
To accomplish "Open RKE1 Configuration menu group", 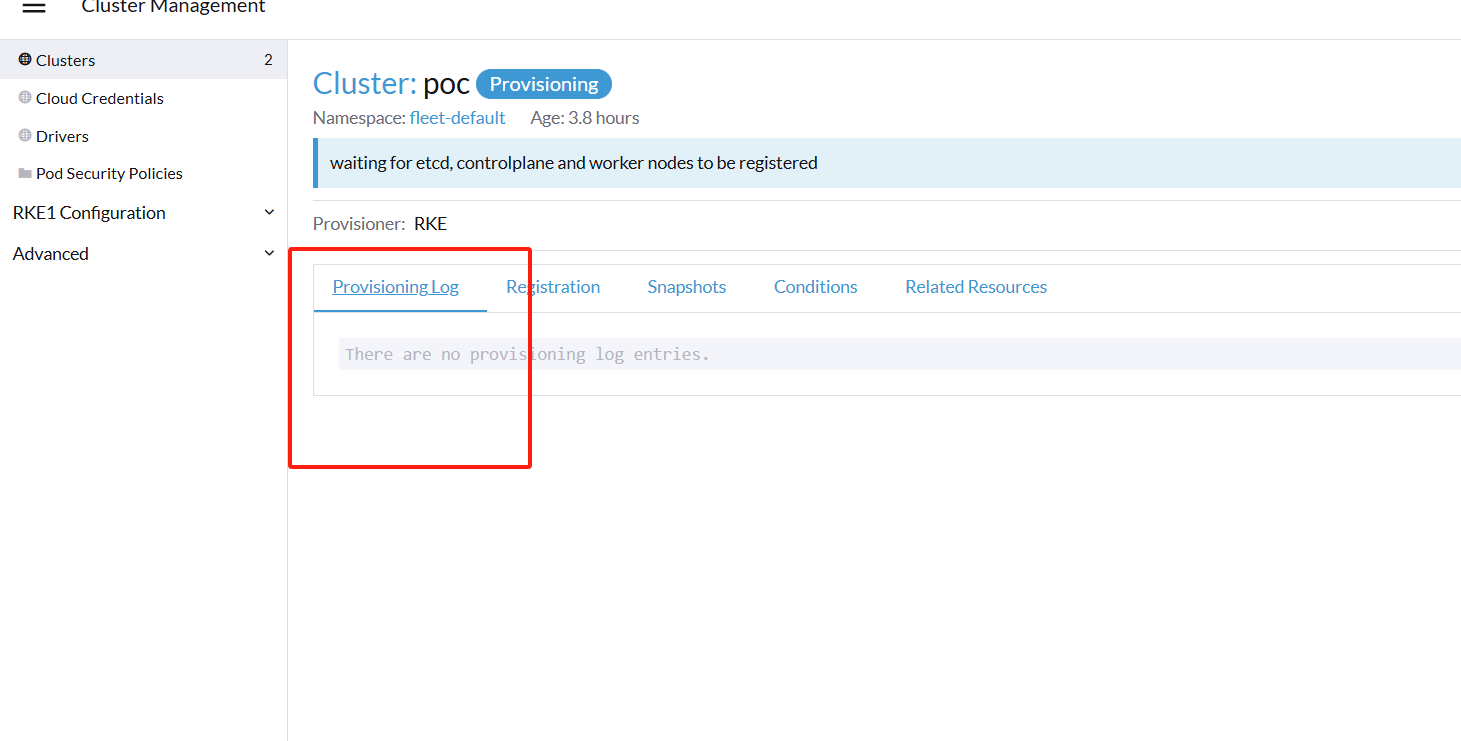I will [x=89, y=213].
